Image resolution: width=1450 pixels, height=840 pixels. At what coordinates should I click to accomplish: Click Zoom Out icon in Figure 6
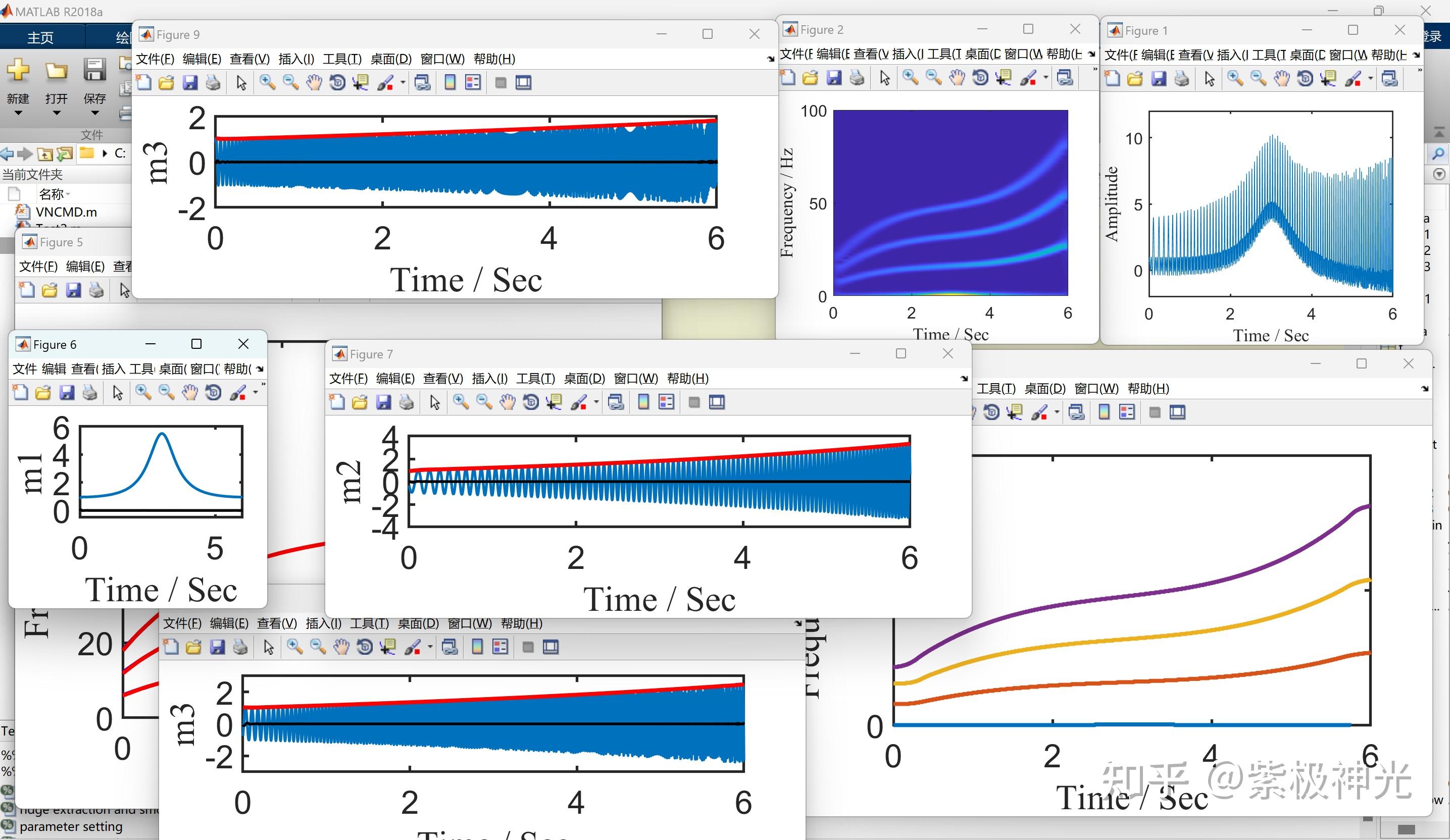[166, 393]
